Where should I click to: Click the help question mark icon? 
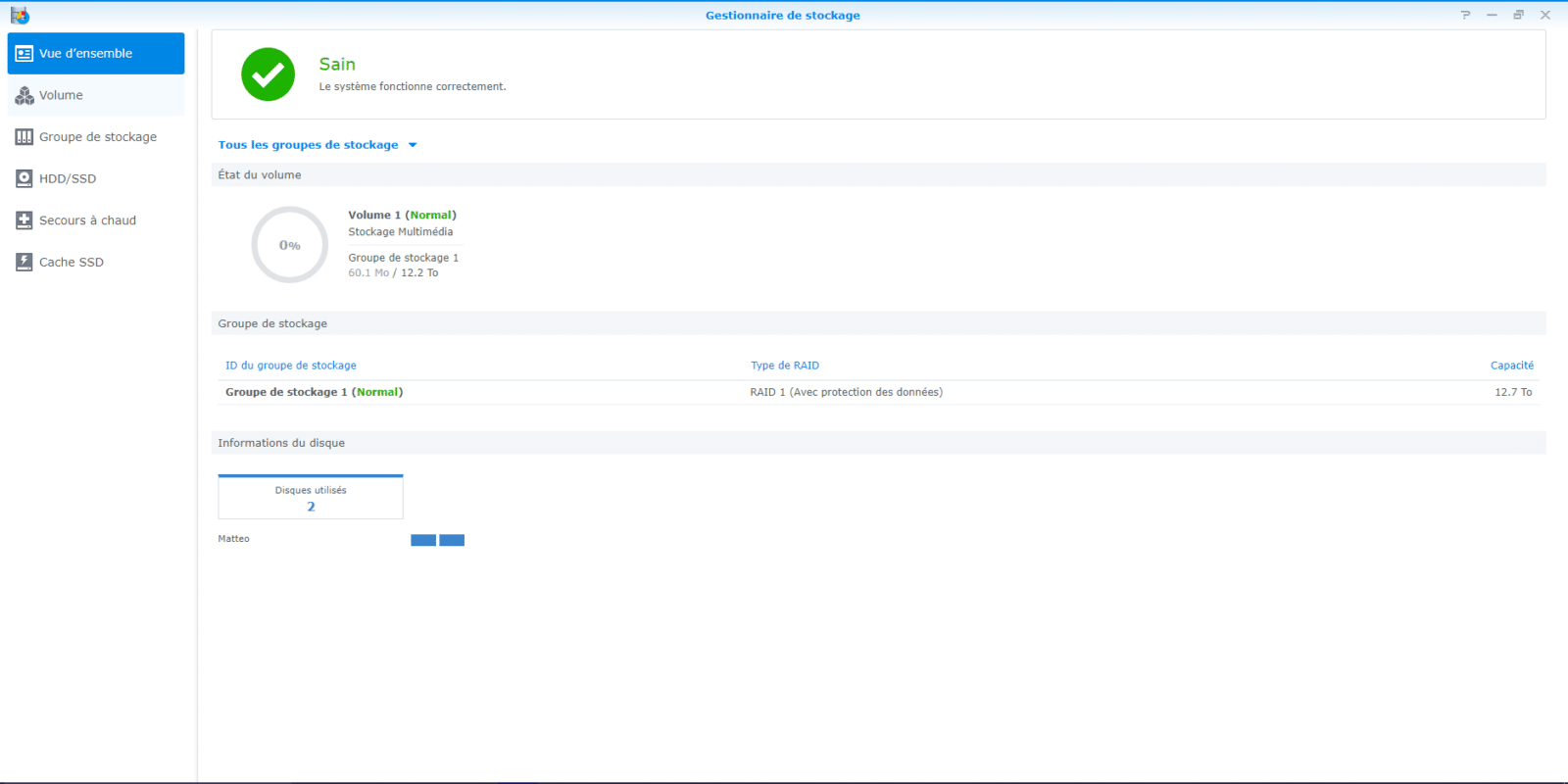coord(1465,15)
